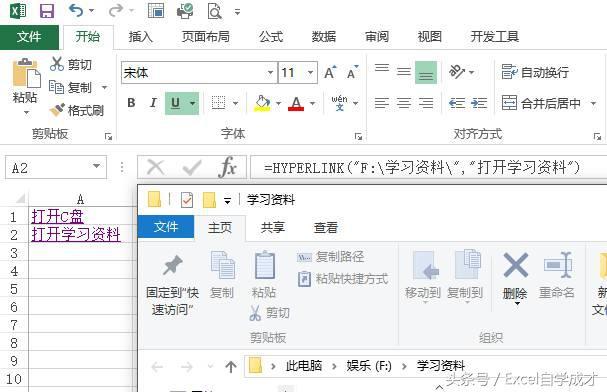Toggle Underline formatting

175,103
